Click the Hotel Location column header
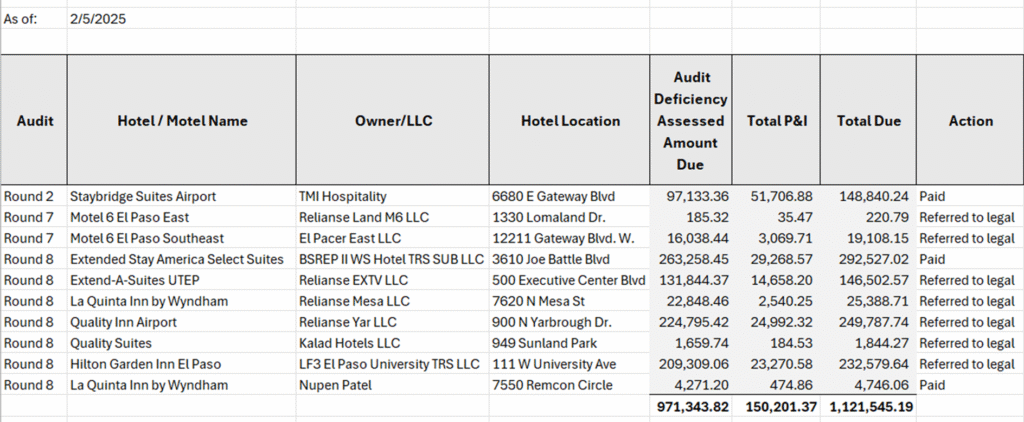The height and width of the screenshot is (422, 1024). coord(569,120)
